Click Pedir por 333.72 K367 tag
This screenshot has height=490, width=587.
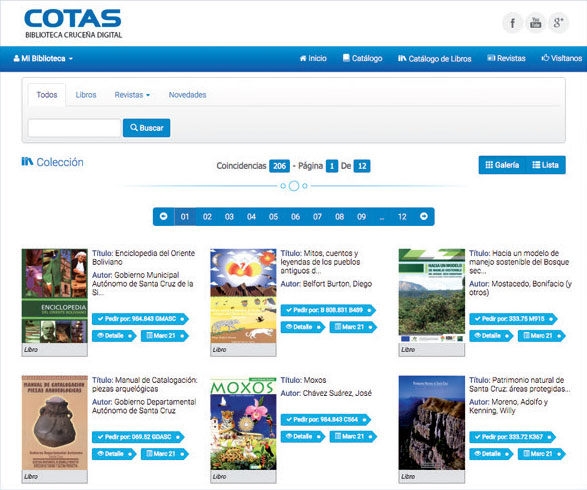tap(513, 437)
